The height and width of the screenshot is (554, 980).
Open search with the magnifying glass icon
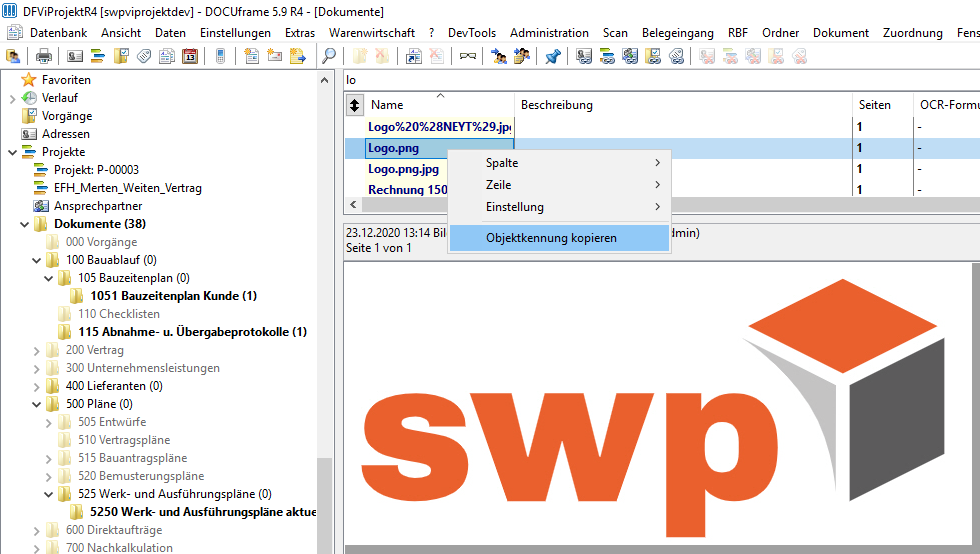point(329,57)
